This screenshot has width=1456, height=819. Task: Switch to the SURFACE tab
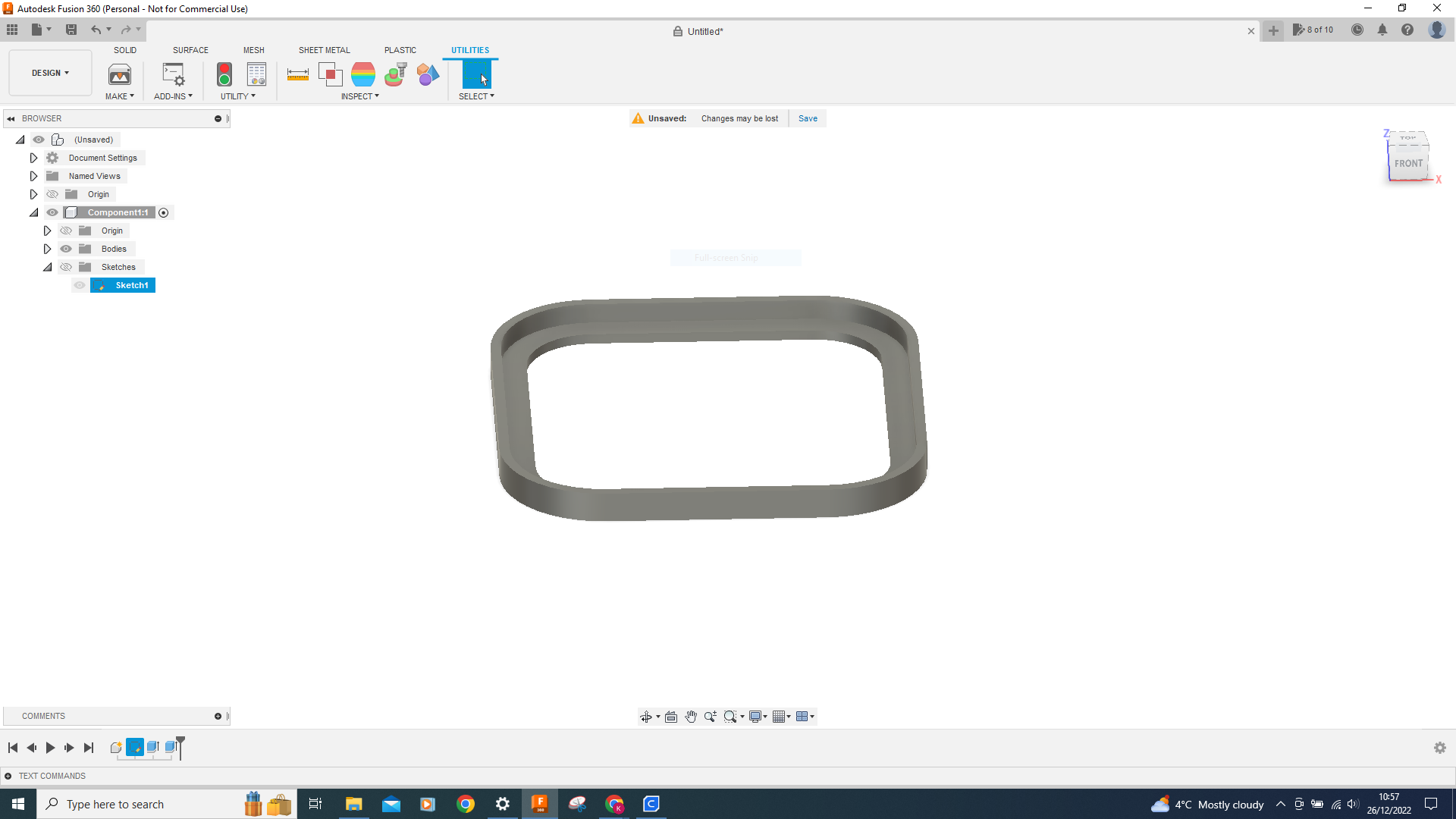pos(190,50)
